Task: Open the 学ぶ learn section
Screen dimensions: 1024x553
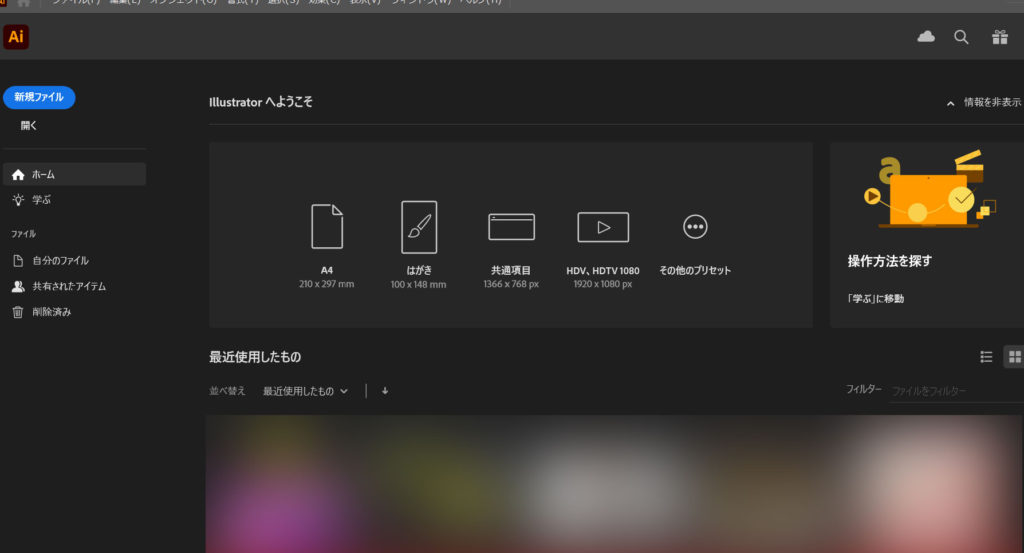Action: tap(41, 200)
